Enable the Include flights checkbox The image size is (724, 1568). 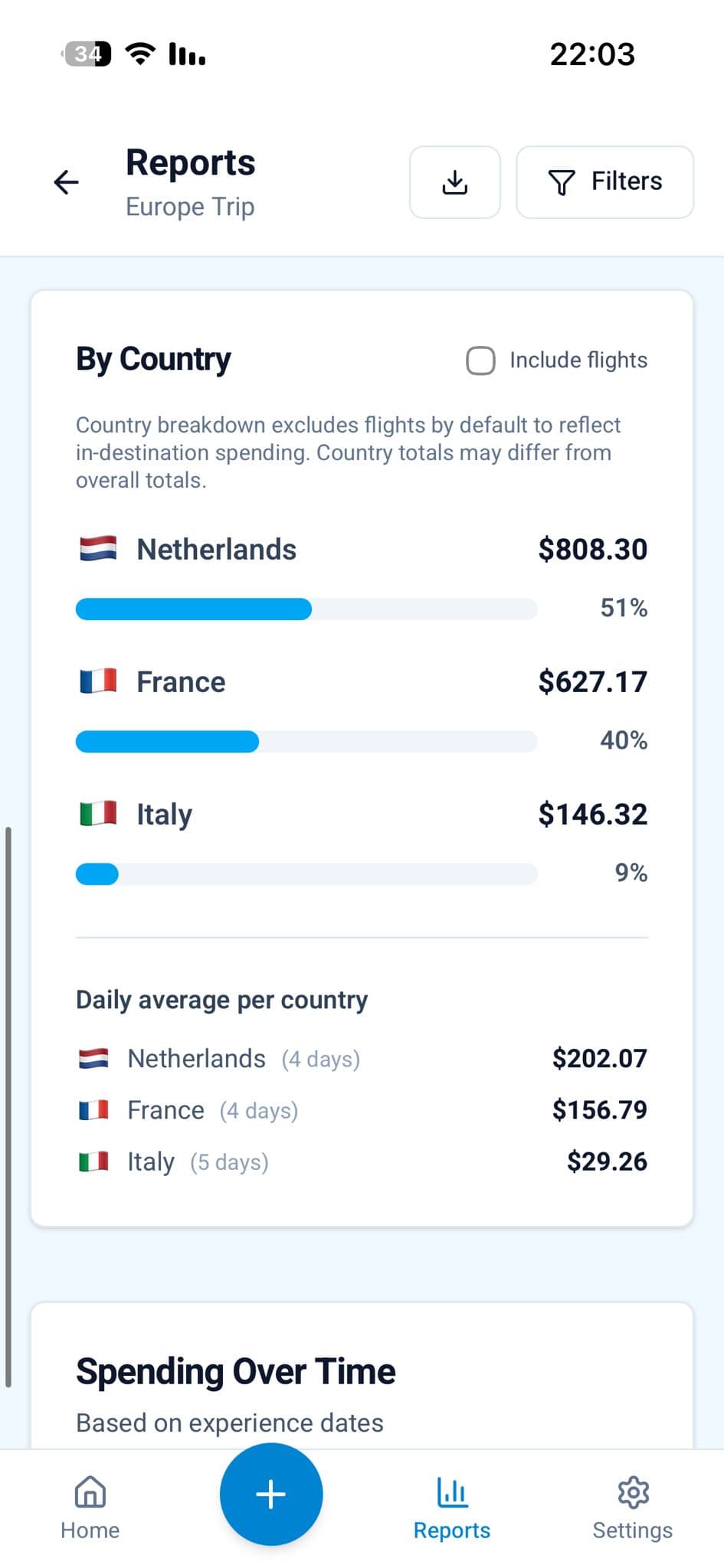(x=480, y=360)
